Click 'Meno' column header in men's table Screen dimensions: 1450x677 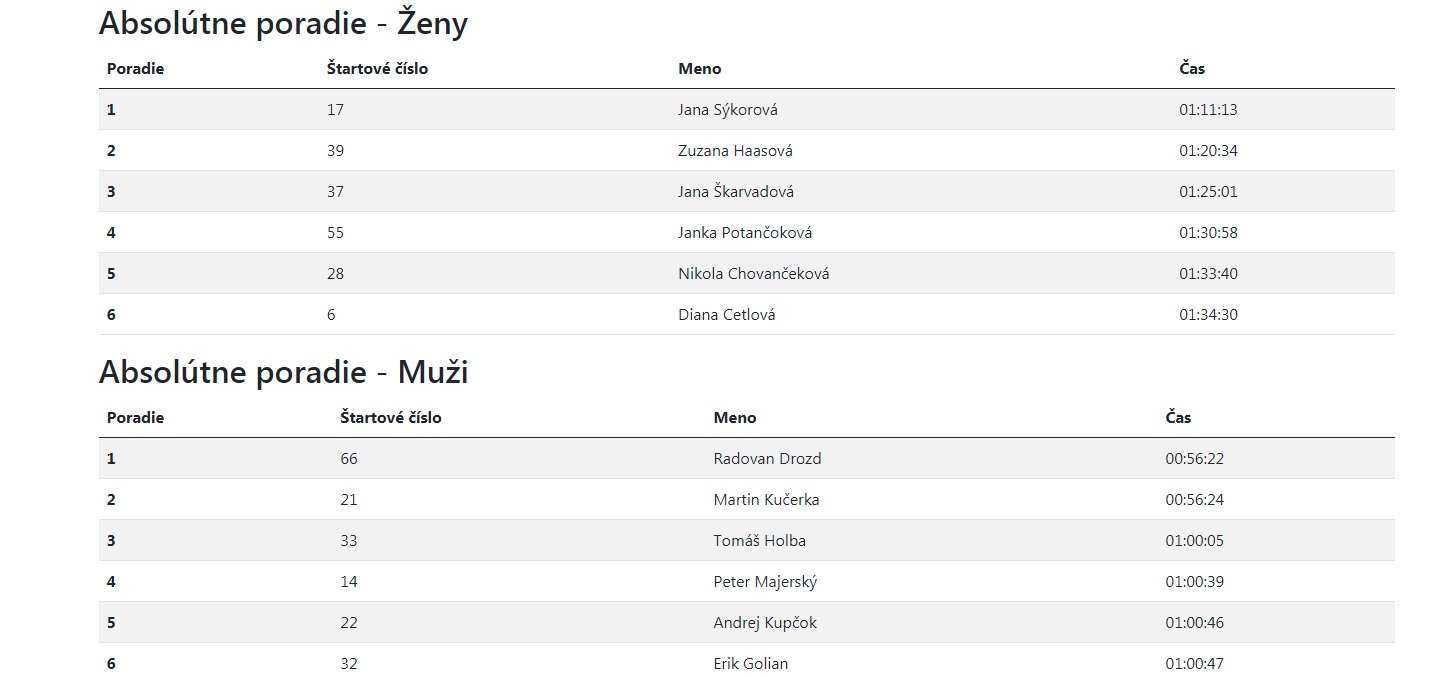(734, 418)
